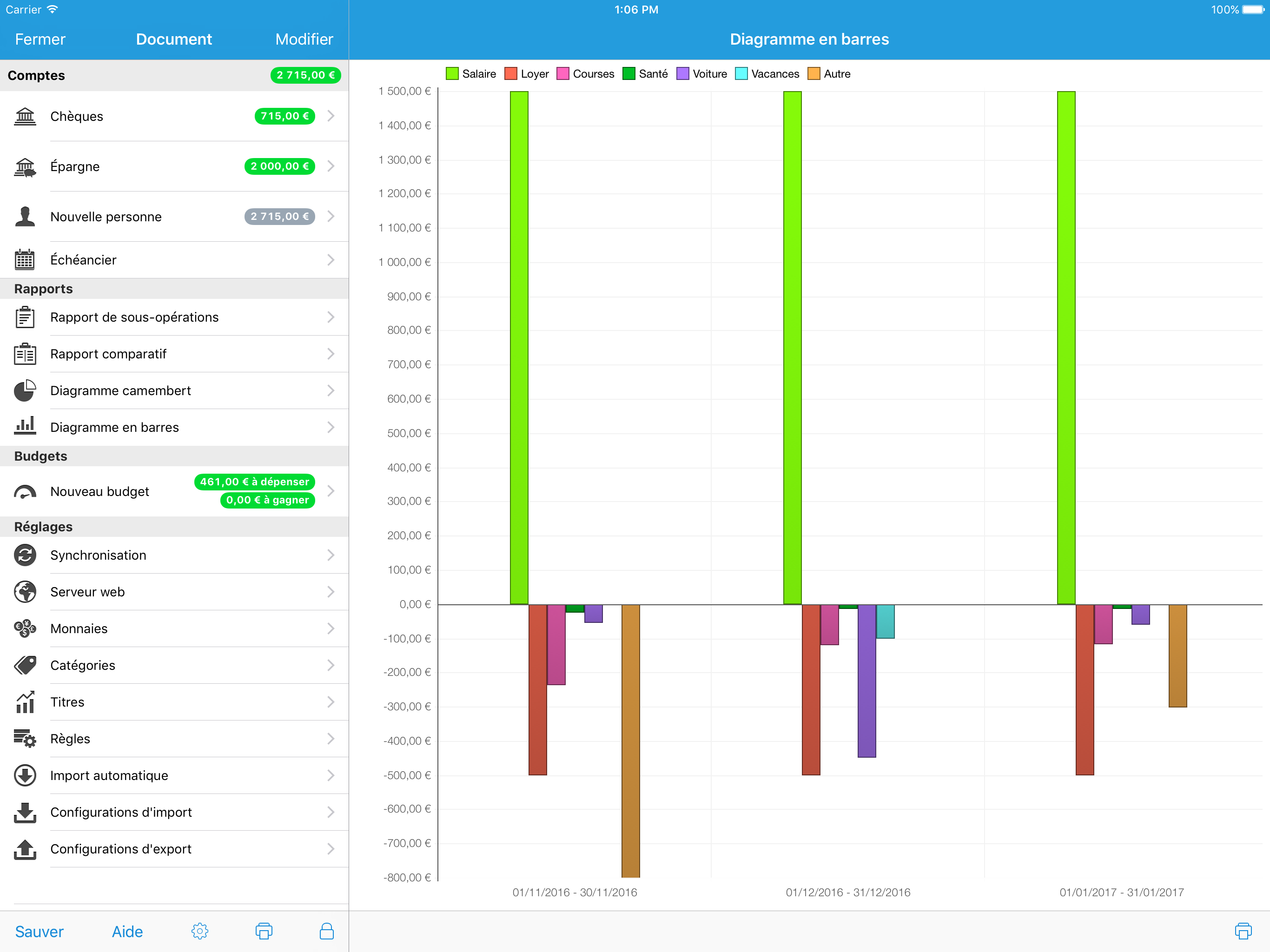Select the Diagramme camembert pie icon

(25, 391)
